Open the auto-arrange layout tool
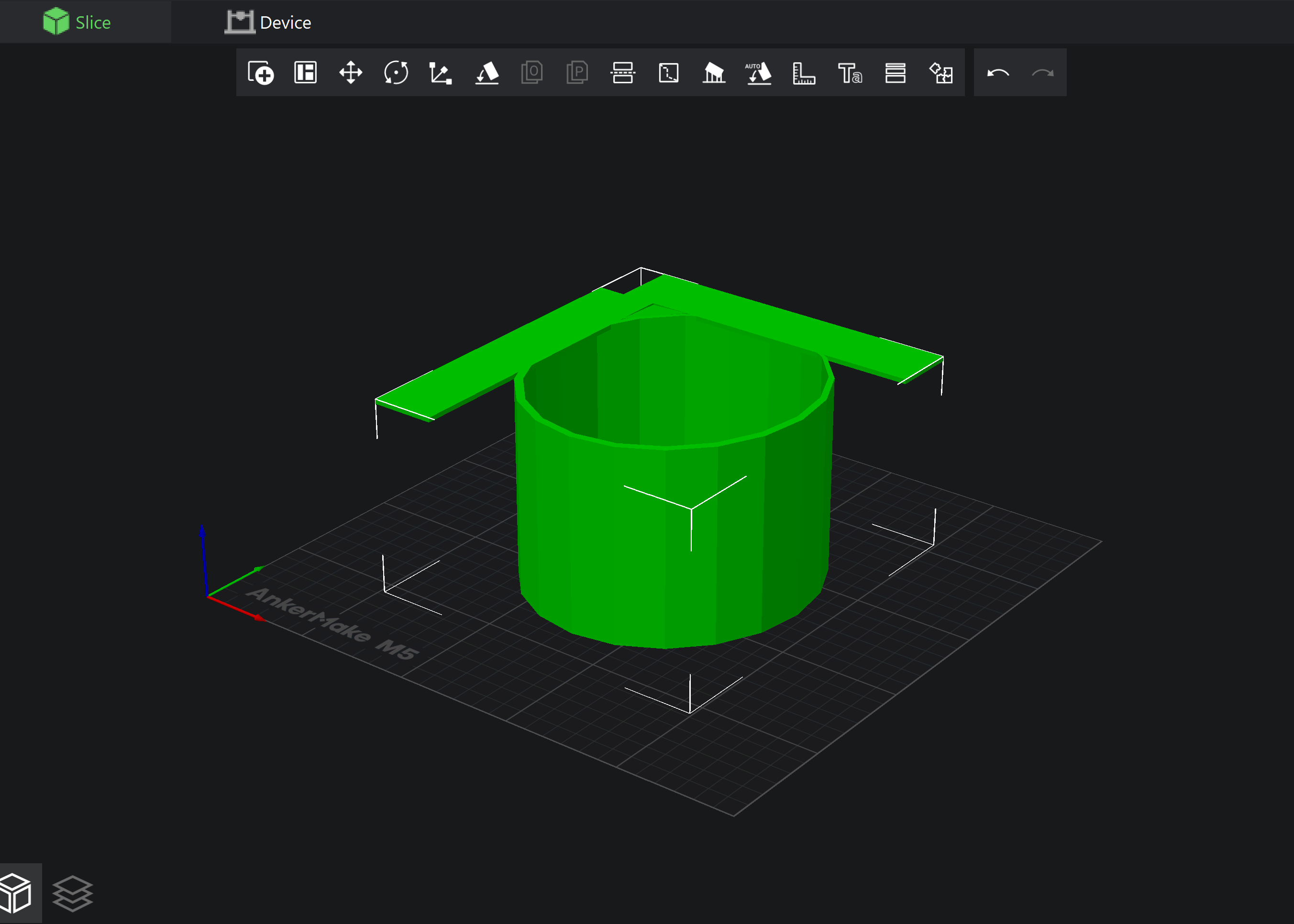 (x=306, y=72)
